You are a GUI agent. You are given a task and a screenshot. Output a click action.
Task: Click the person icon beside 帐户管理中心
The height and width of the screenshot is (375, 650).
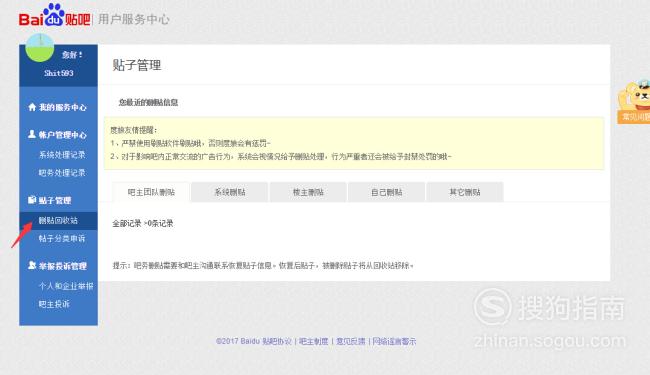(x=32, y=134)
